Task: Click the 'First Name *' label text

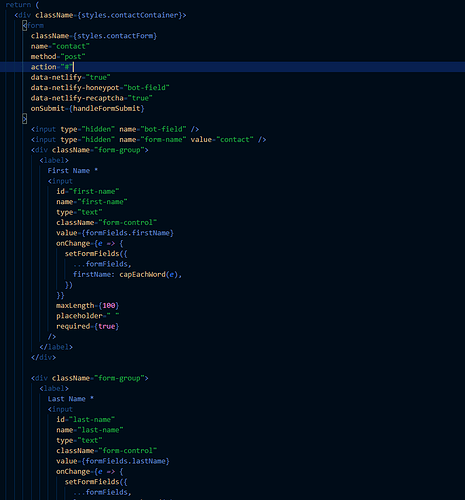Action: (x=73, y=170)
